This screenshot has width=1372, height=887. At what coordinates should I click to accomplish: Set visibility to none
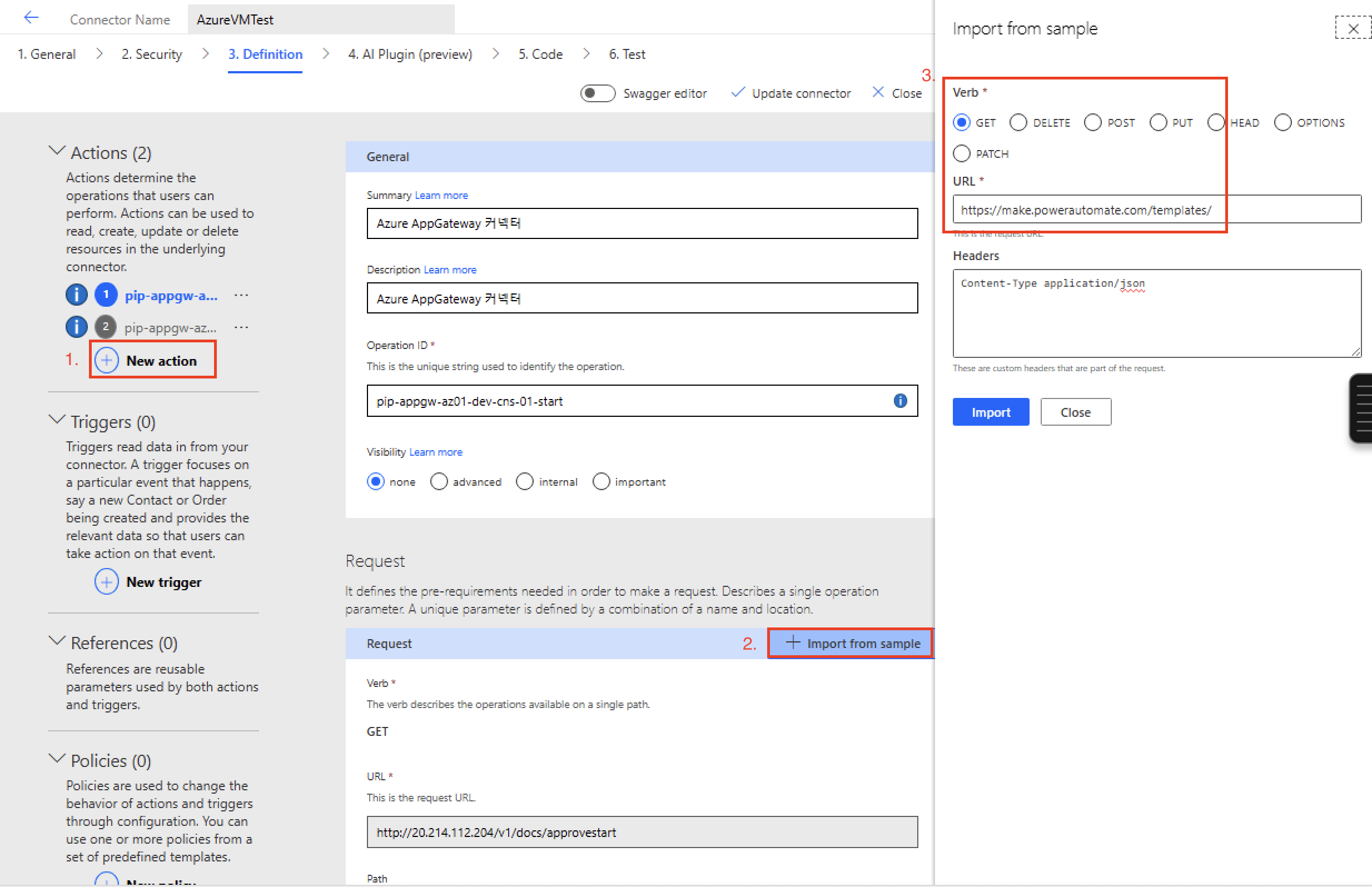click(x=376, y=481)
